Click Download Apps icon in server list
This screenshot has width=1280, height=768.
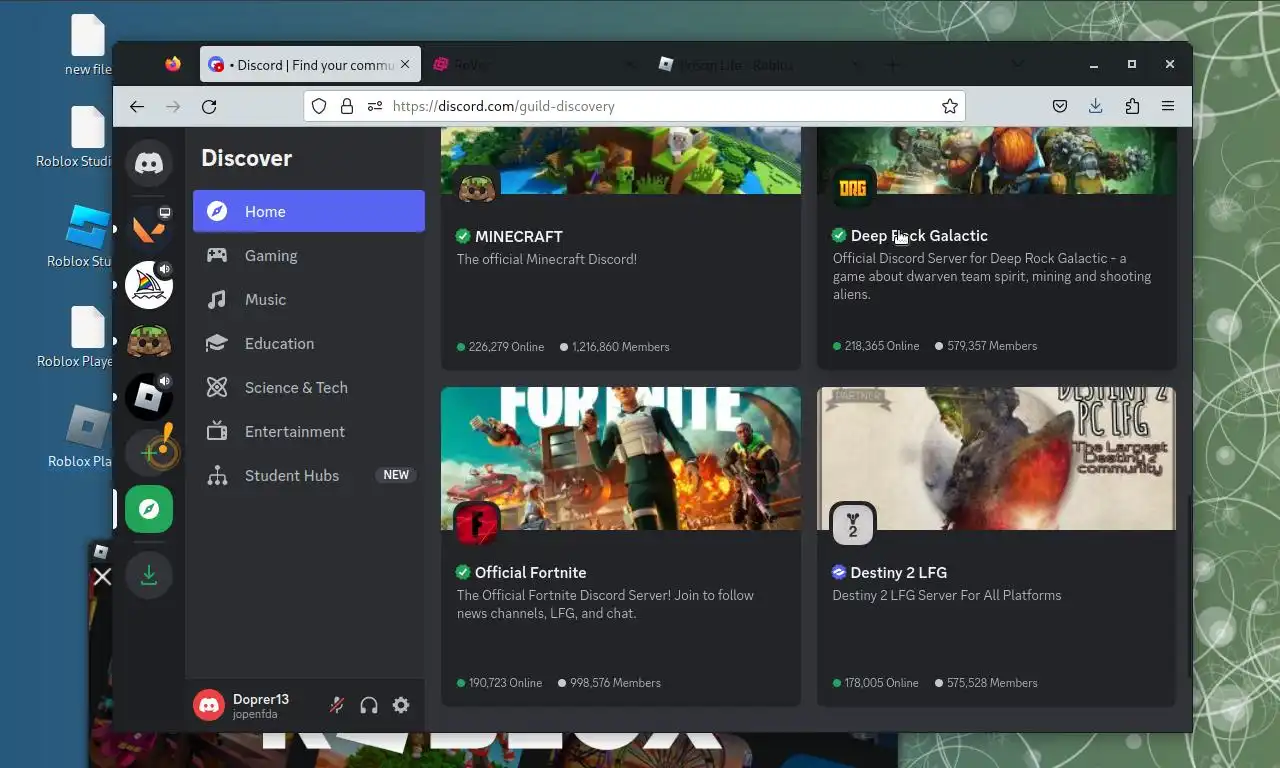click(149, 575)
